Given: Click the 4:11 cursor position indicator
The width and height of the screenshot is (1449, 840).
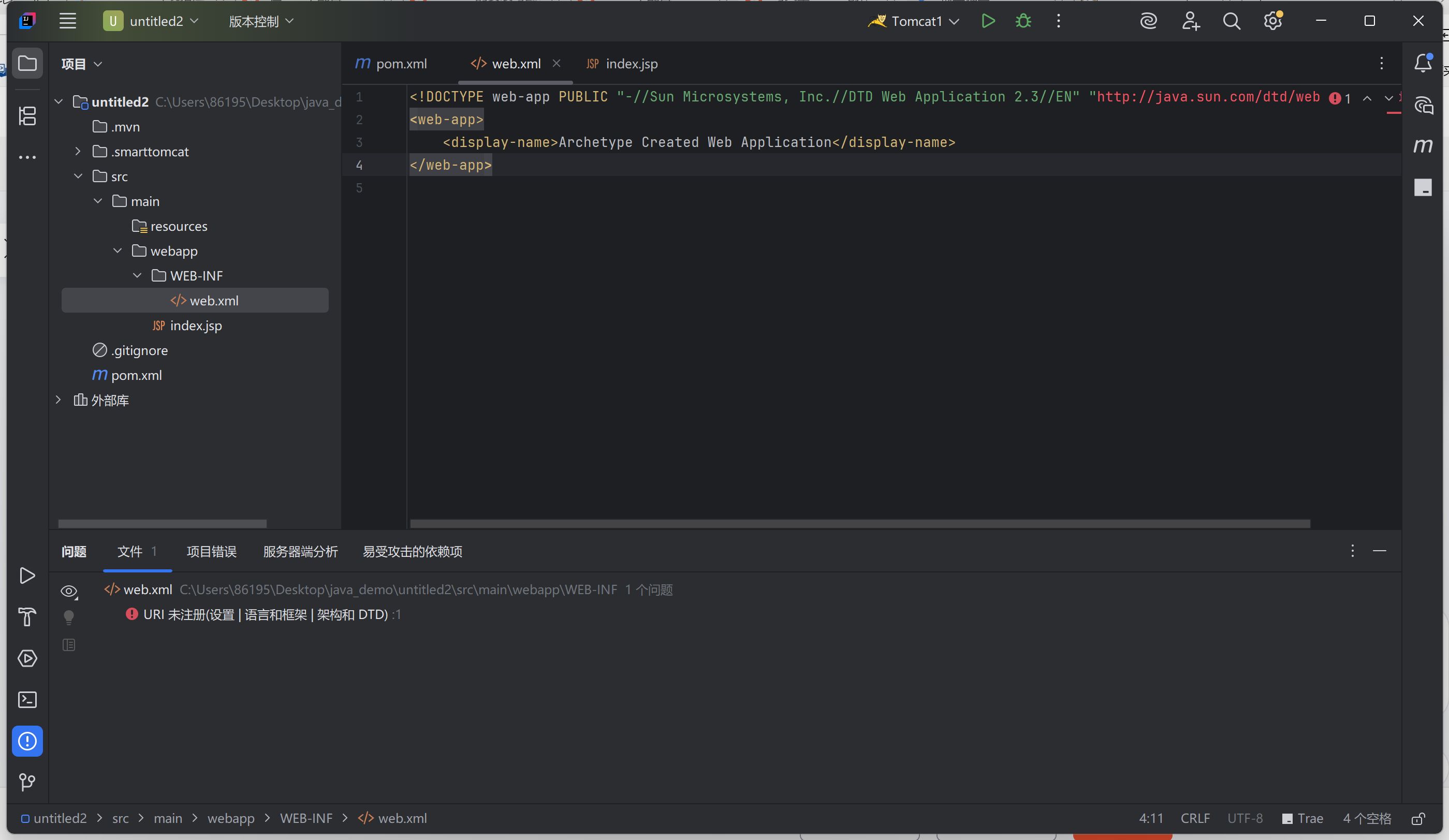Looking at the screenshot, I should (1151, 818).
